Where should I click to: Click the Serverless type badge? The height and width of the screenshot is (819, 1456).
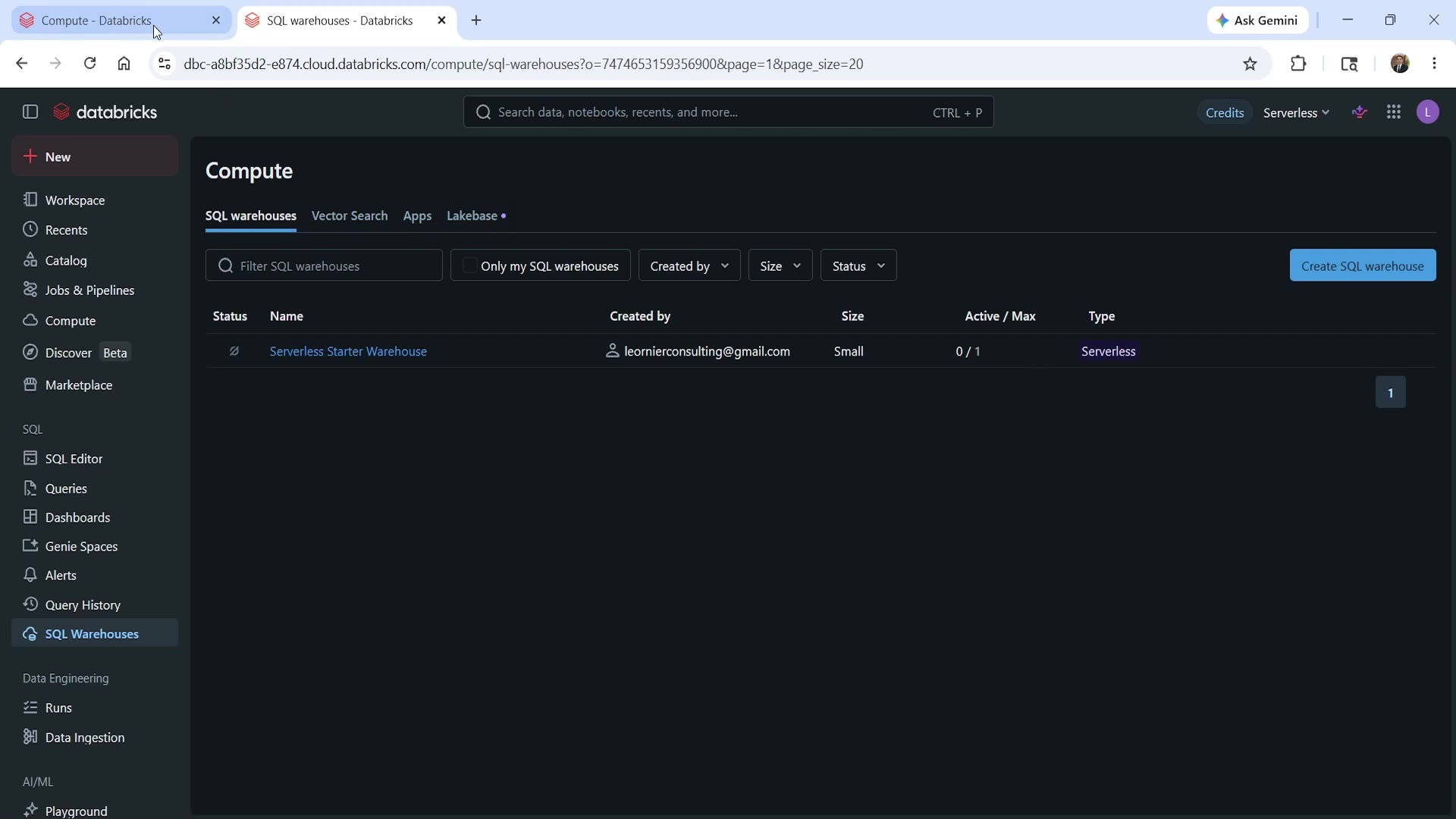tap(1109, 352)
